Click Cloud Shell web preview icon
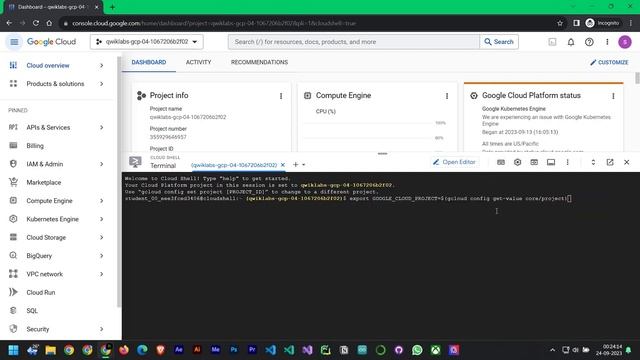640x360 pixels. point(534,162)
